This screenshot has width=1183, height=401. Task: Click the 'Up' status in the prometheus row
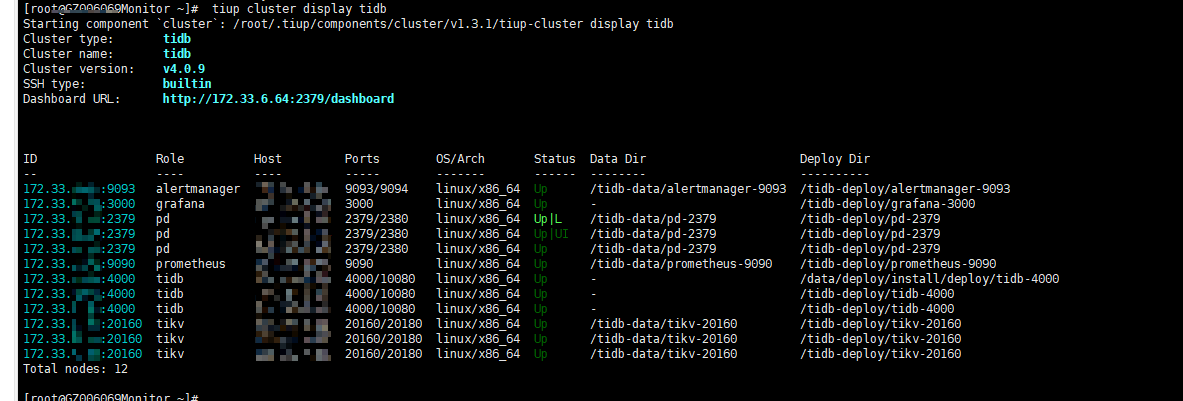(x=540, y=264)
